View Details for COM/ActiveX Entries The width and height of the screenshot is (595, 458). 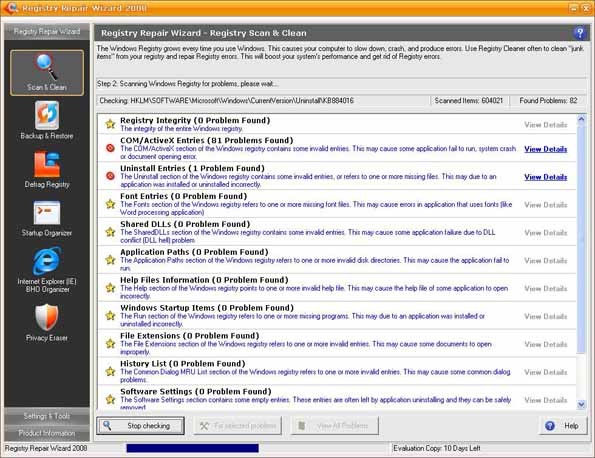click(x=546, y=149)
